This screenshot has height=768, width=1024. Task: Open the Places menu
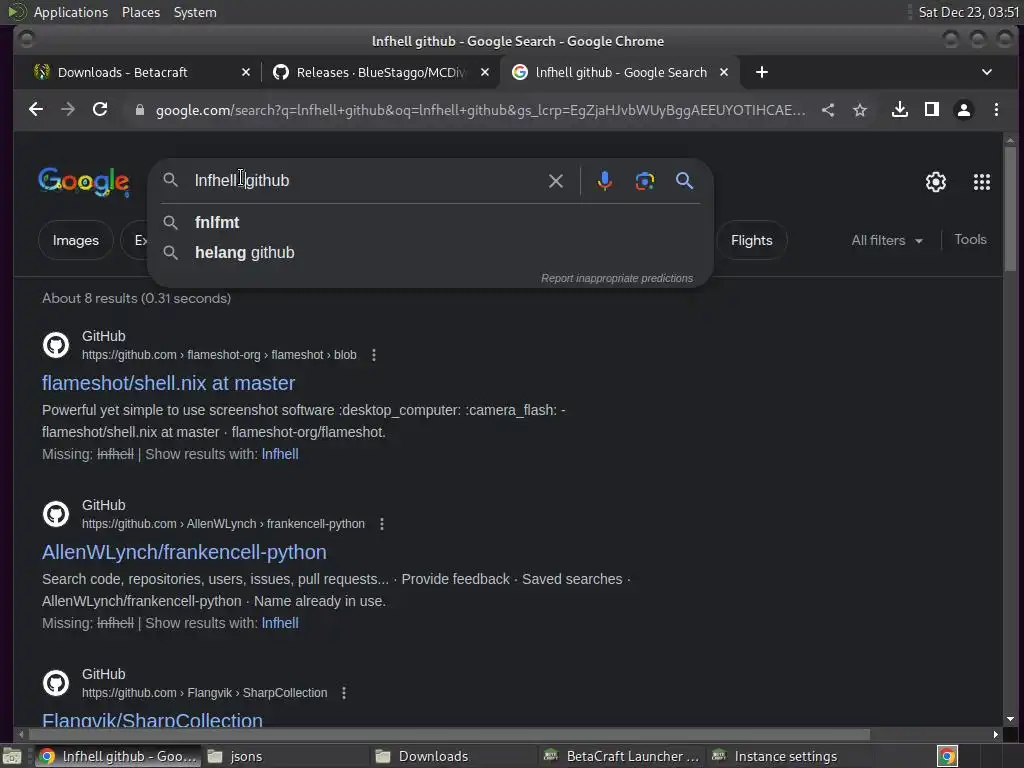[x=140, y=12]
